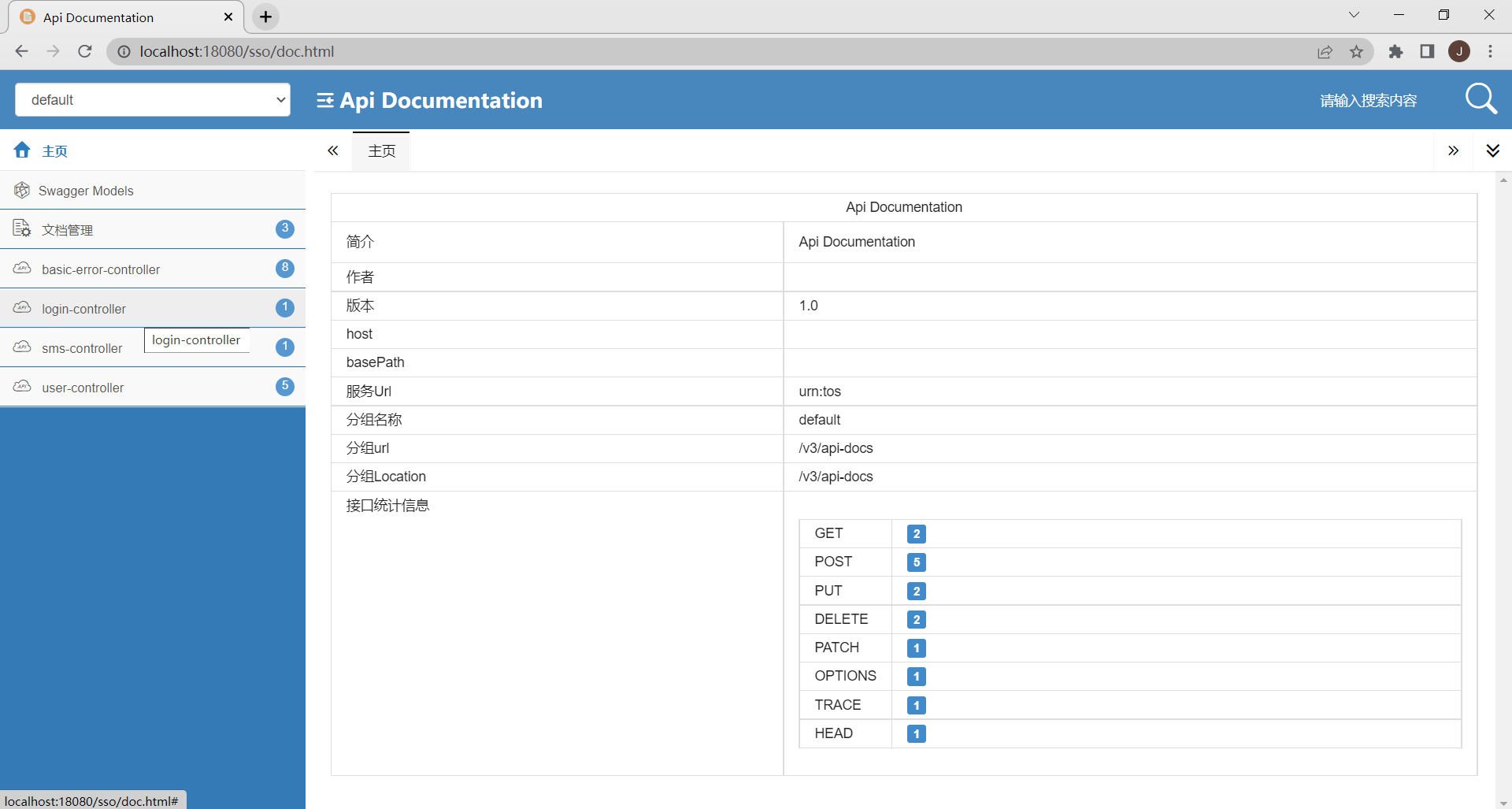The width and height of the screenshot is (1512, 809).
Task: Click the 分组Location value /v3/api-docs
Action: [x=836, y=477]
